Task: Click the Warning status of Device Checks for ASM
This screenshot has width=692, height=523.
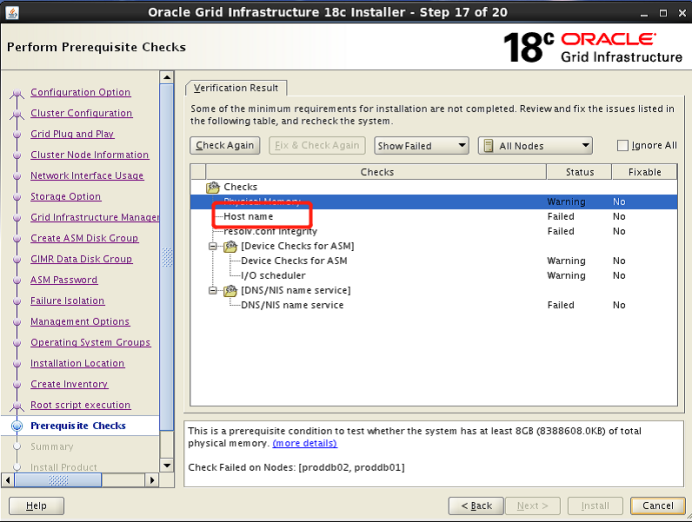Action: [x=566, y=261]
